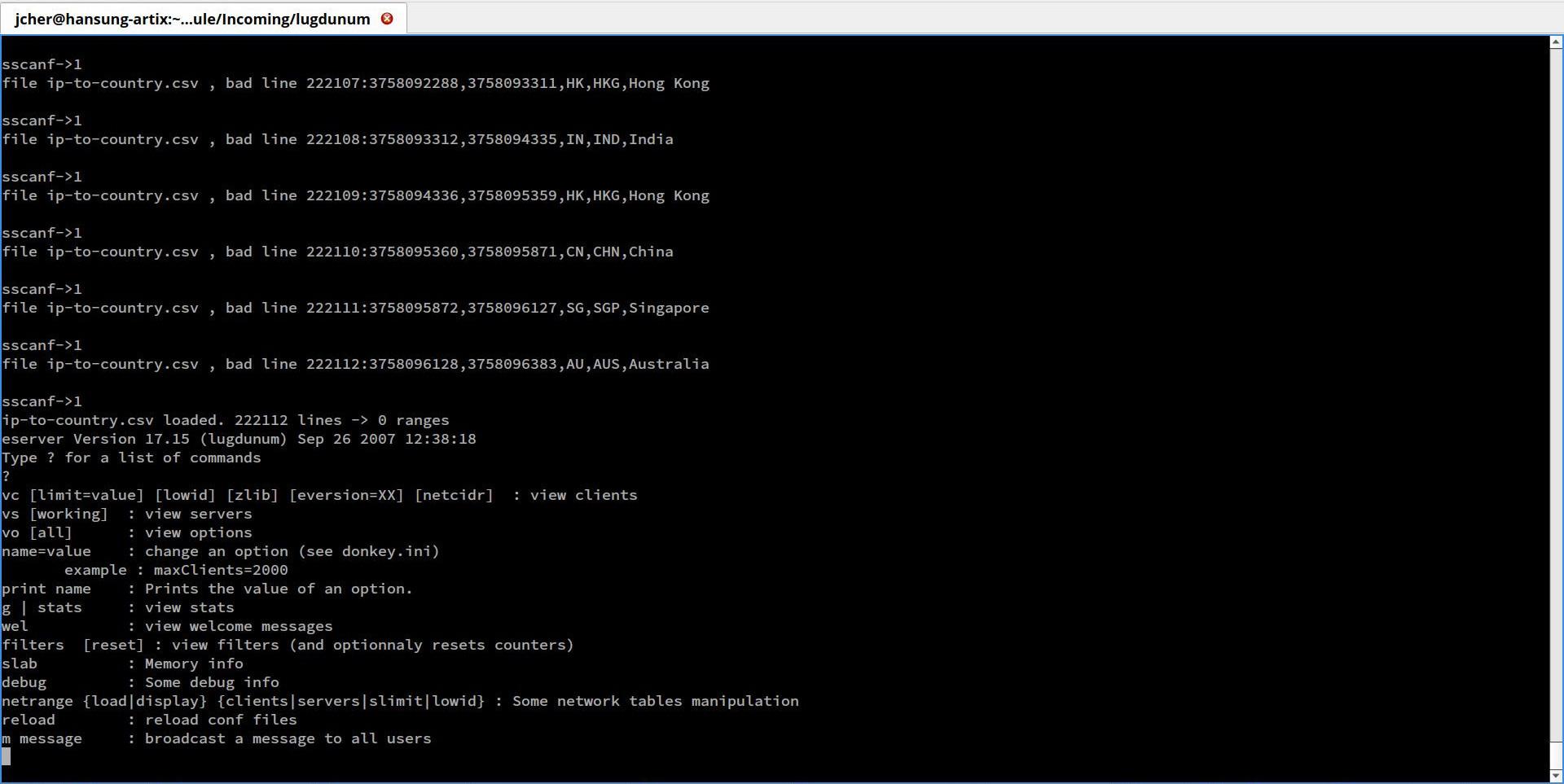The image size is (1564, 784).
Task: Click the bad line 222110 China entry
Action: (337, 252)
